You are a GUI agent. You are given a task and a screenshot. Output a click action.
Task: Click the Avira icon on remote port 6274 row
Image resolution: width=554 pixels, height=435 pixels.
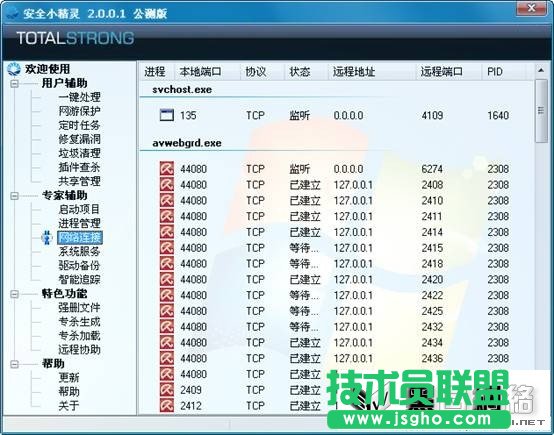[x=167, y=169]
